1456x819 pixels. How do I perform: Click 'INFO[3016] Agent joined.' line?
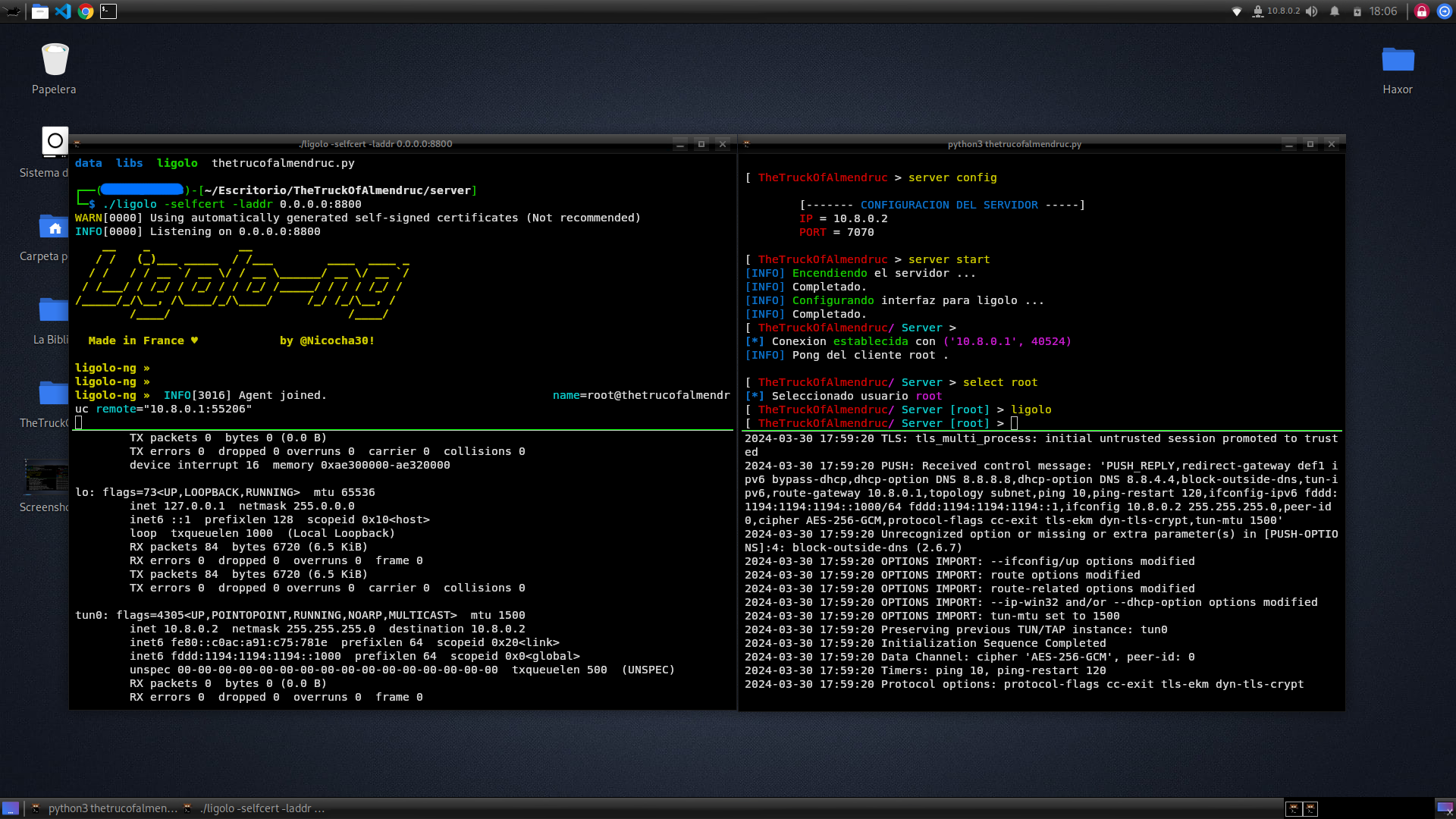coord(245,395)
